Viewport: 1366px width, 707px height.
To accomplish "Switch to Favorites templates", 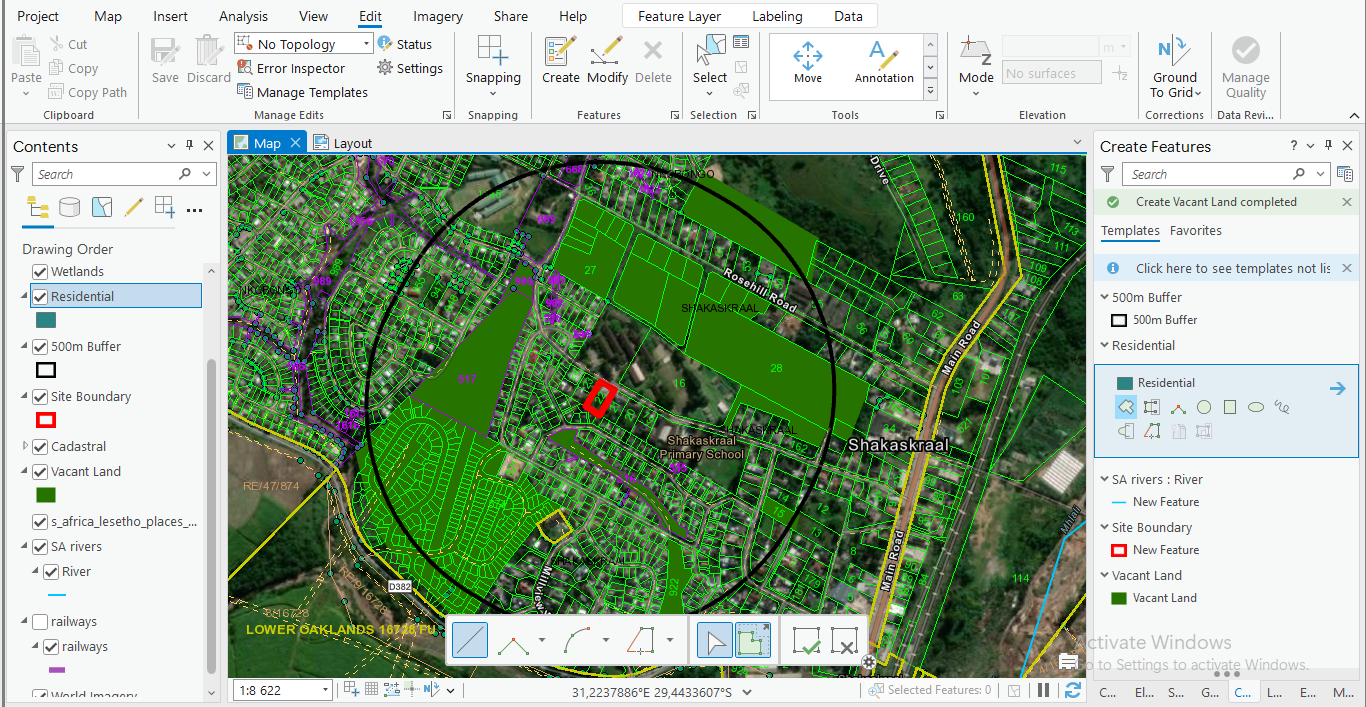I will click(x=1195, y=231).
